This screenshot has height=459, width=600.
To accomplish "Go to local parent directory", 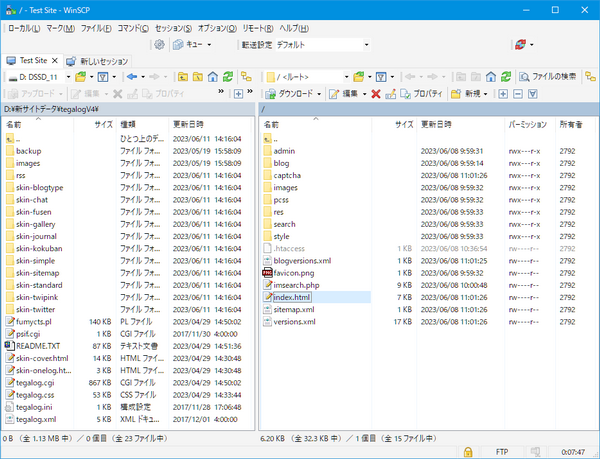I will click(x=183, y=77).
